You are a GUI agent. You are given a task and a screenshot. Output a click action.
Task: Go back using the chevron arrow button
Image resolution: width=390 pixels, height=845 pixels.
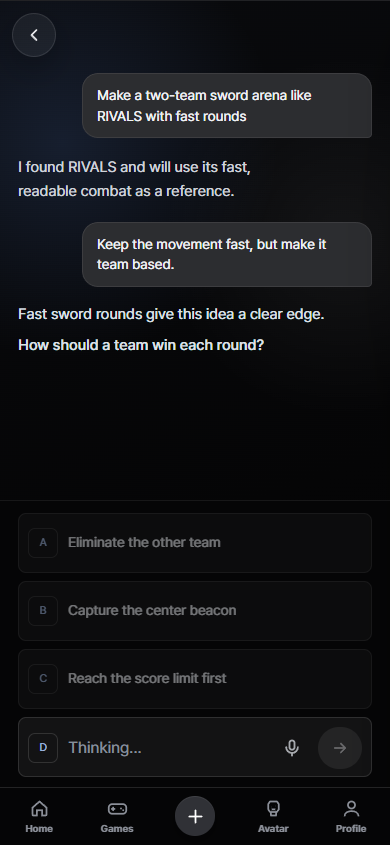34,35
